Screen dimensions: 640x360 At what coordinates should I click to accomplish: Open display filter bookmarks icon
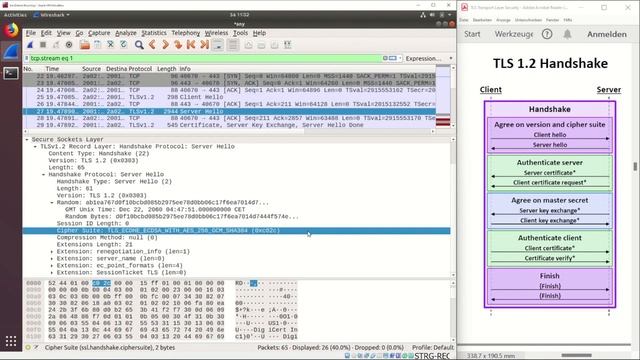(x=27, y=58)
